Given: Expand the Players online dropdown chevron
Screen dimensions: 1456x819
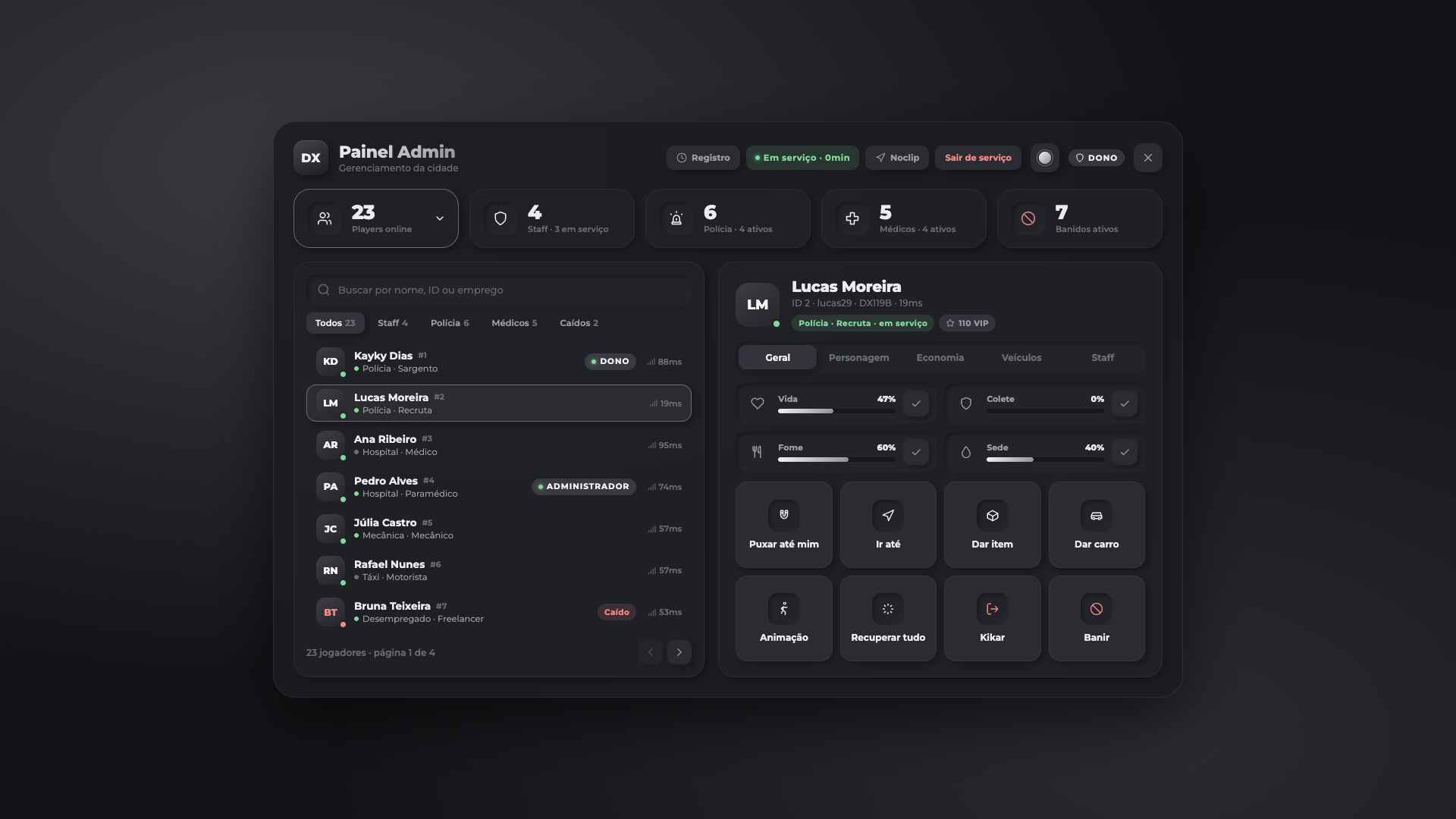Looking at the screenshot, I should coord(440,218).
